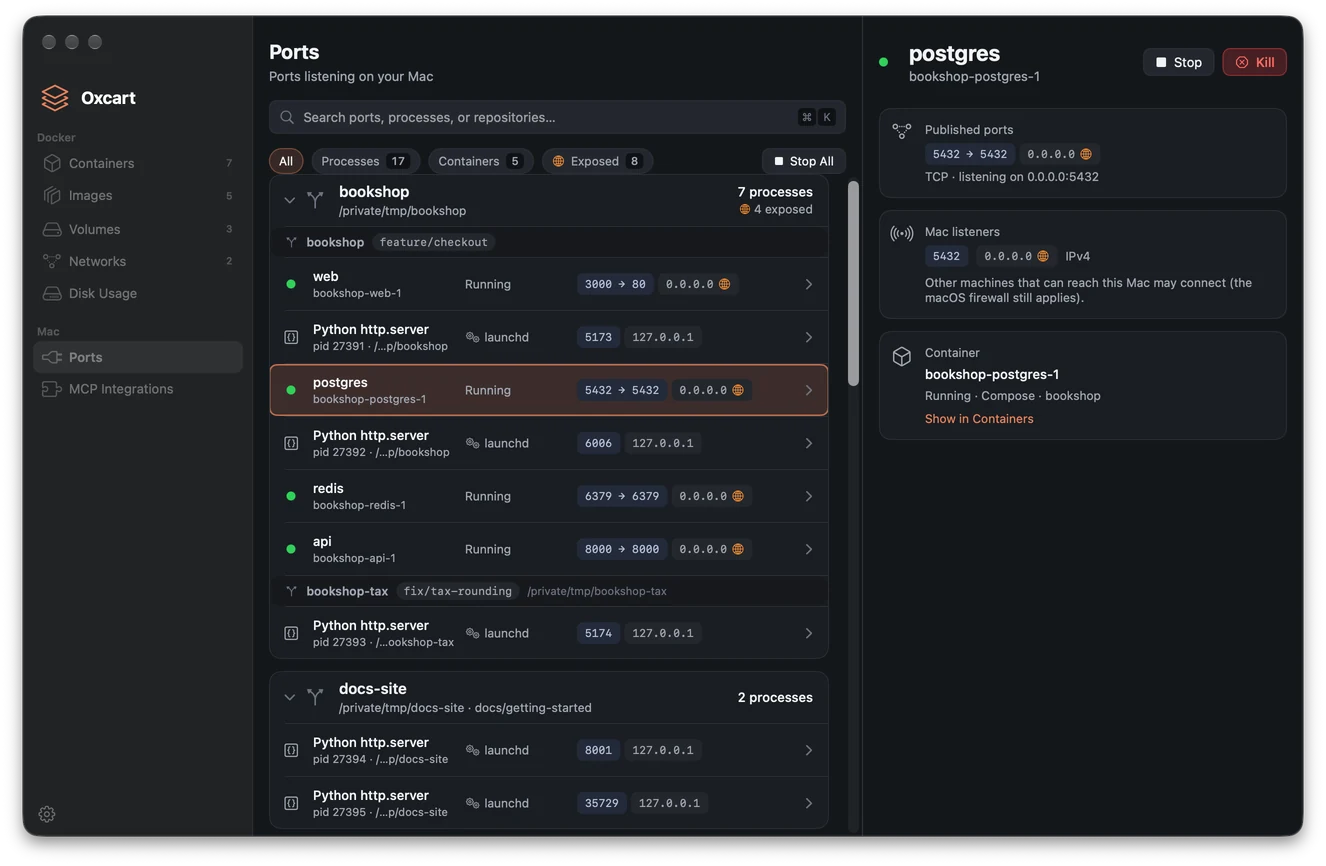Collapse the bookshop group
Screen dimensions: 1326x866
pos(289,200)
